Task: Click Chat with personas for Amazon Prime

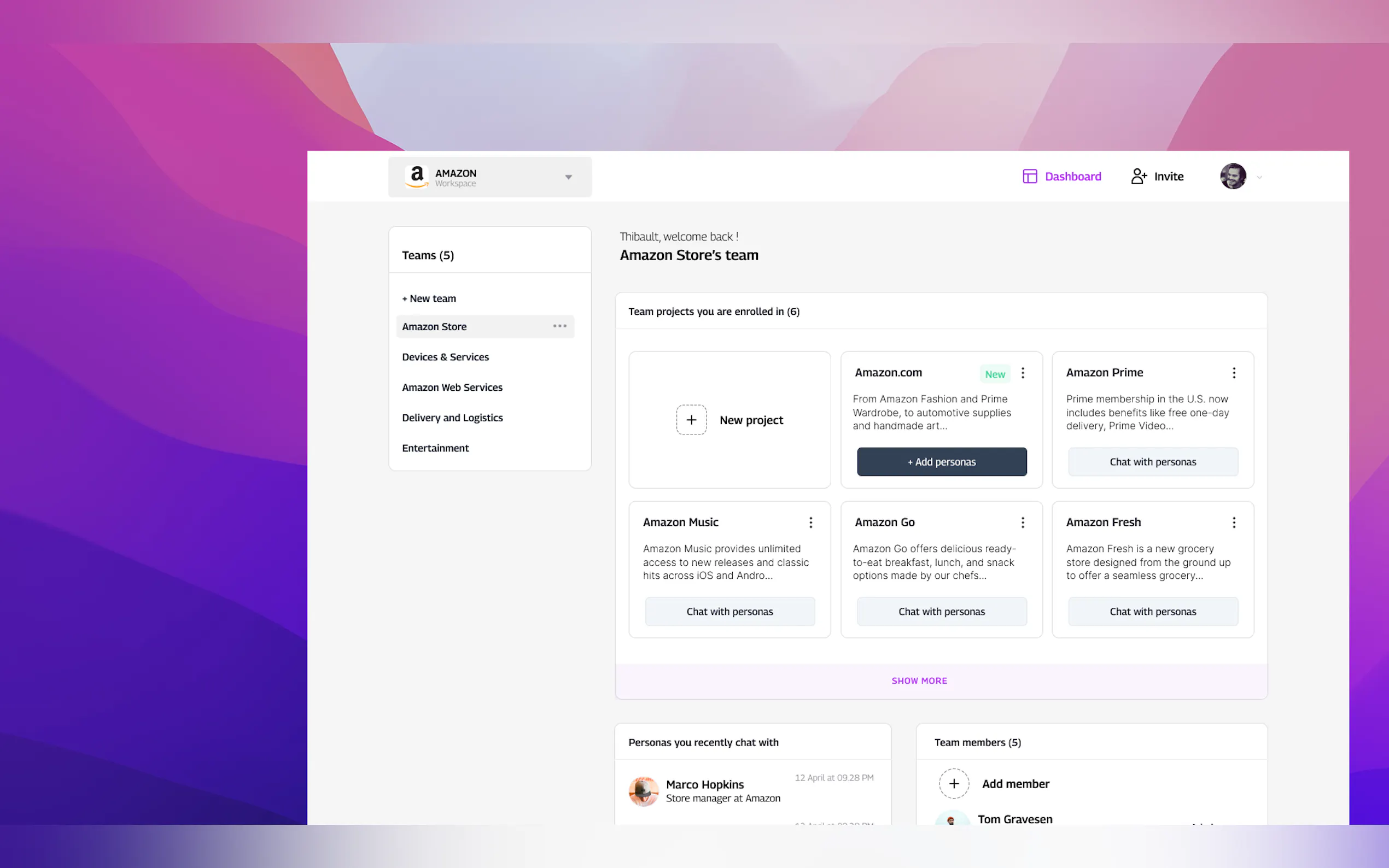Action: (x=1152, y=462)
